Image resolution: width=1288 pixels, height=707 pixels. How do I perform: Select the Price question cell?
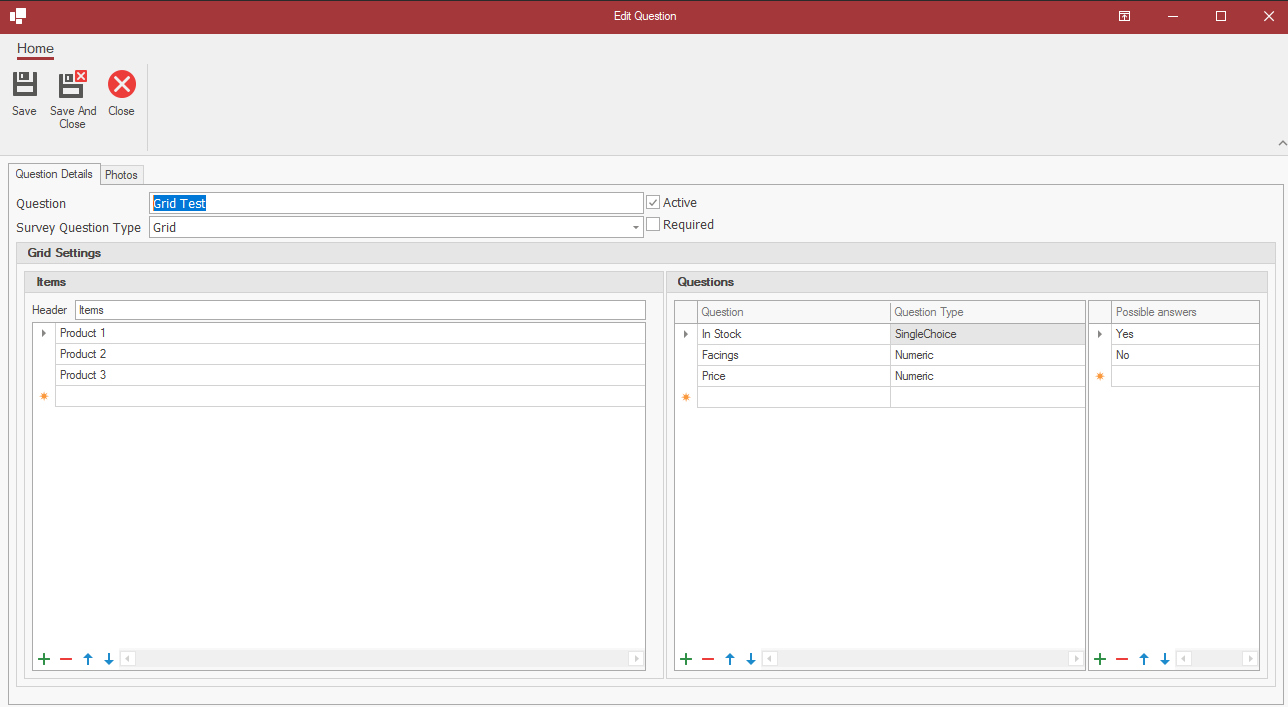794,376
